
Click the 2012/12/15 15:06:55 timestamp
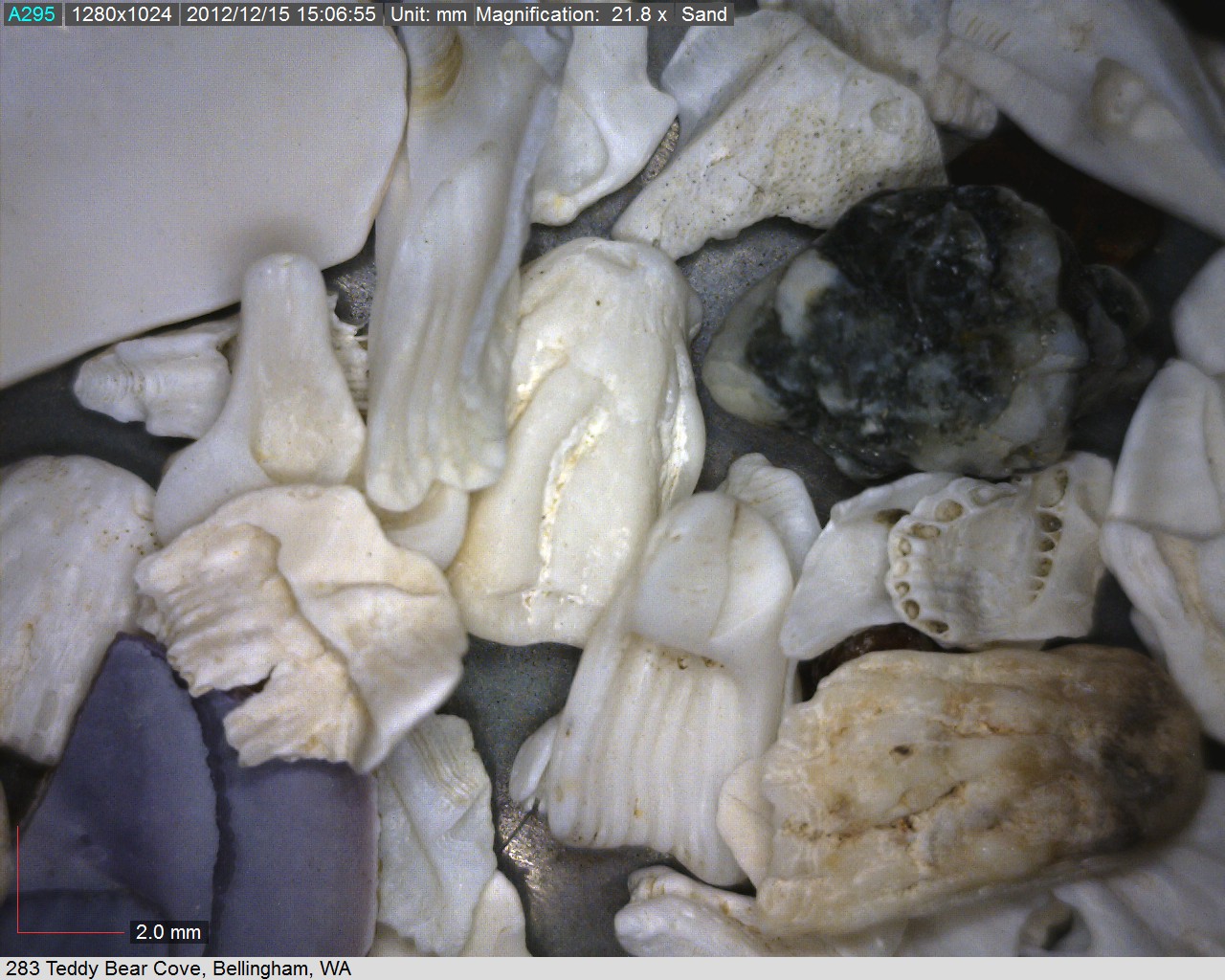(x=280, y=14)
